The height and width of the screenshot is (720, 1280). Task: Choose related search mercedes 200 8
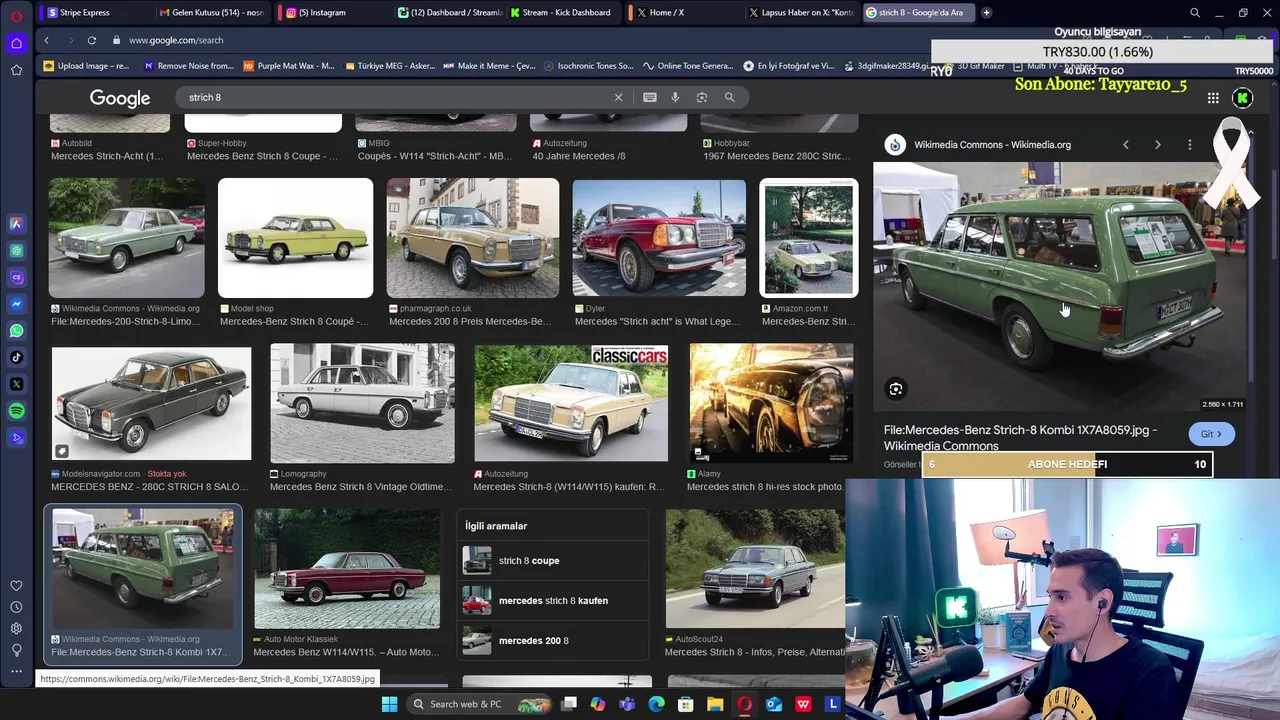(553, 641)
